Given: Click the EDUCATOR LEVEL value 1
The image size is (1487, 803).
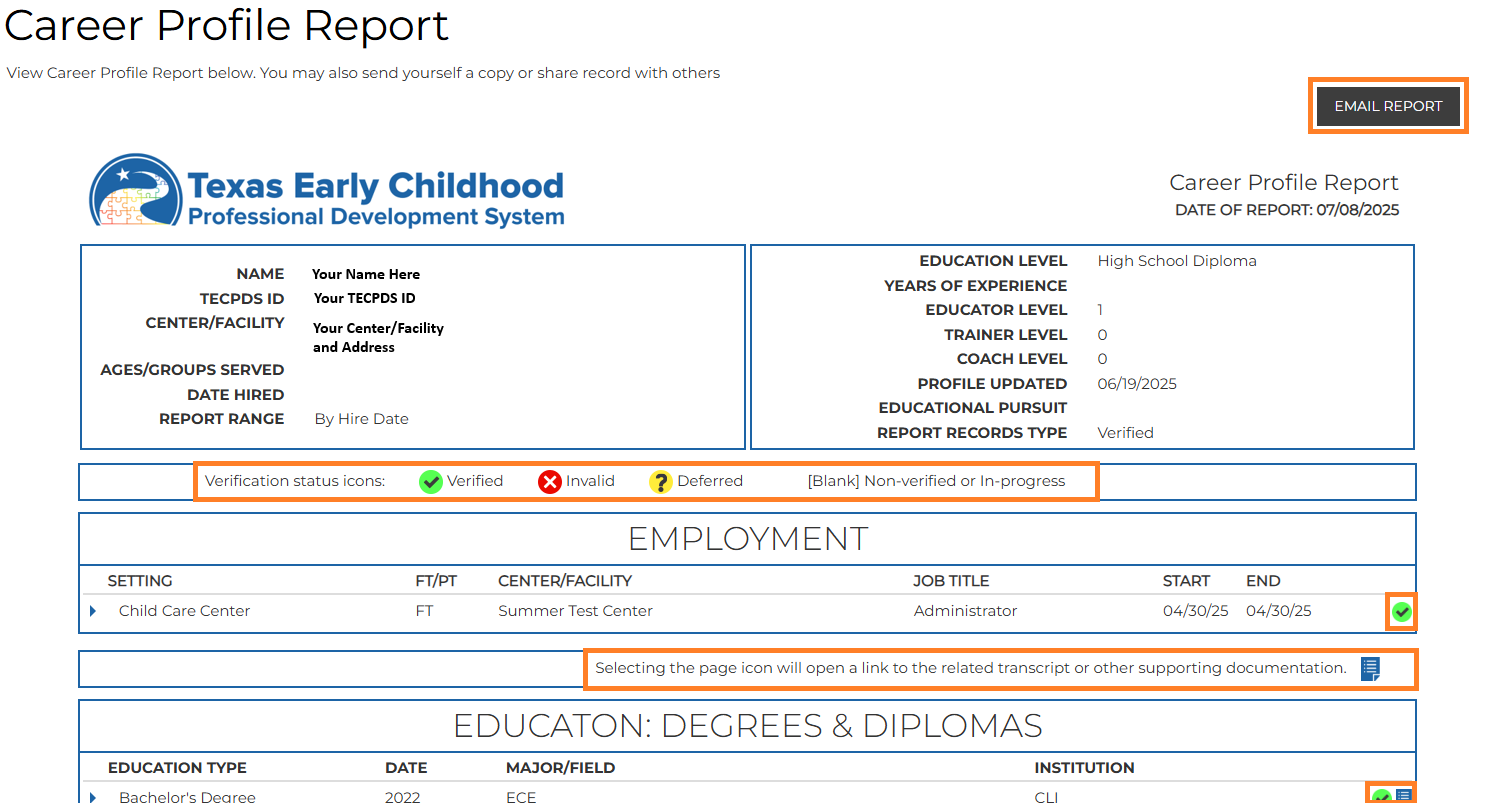Looking at the screenshot, I should pyautogui.click(x=1100, y=310).
